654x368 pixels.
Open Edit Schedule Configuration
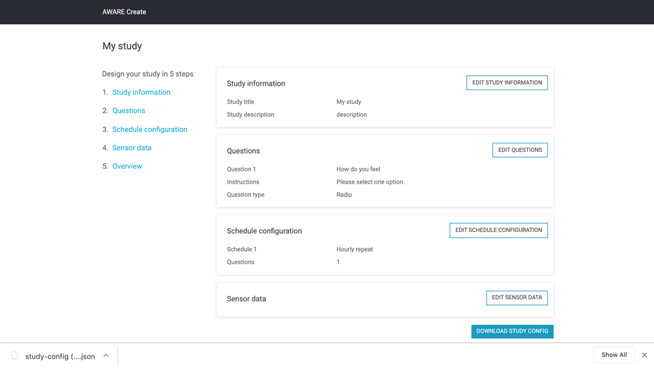pyautogui.click(x=498, y=230)
